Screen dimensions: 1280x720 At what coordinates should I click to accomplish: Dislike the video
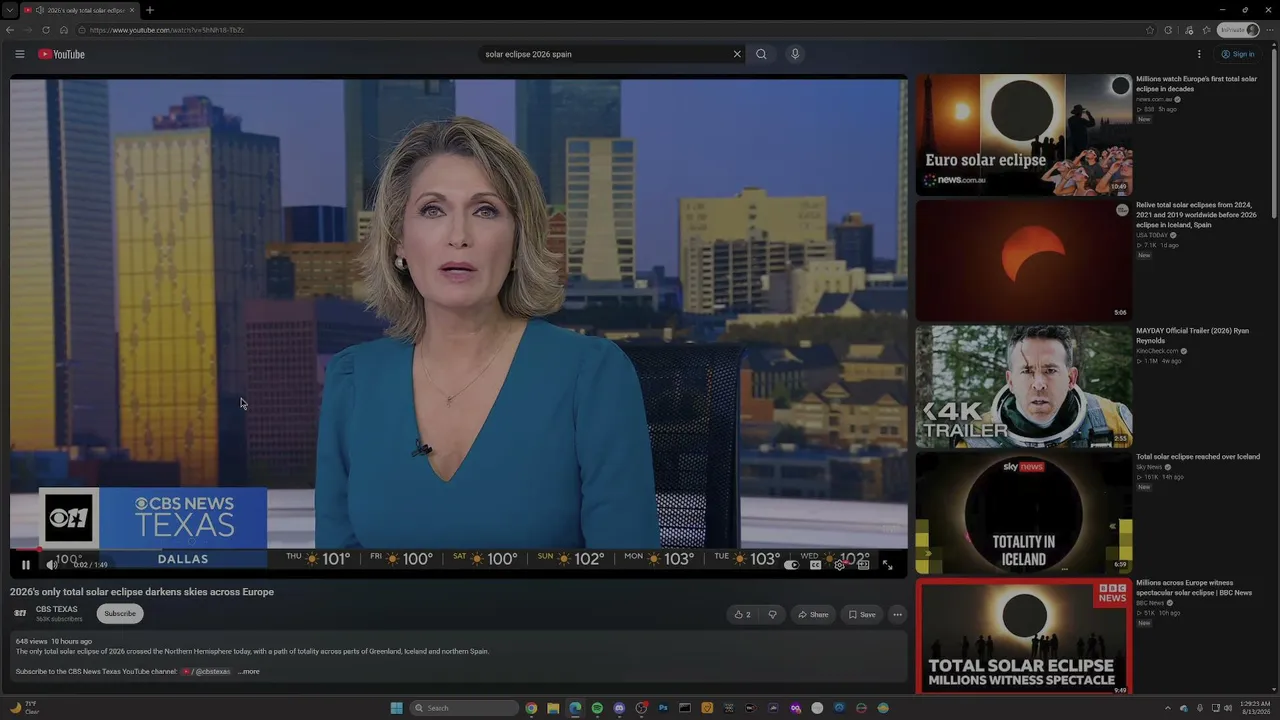pyautogui.click(x=772, y=614)
